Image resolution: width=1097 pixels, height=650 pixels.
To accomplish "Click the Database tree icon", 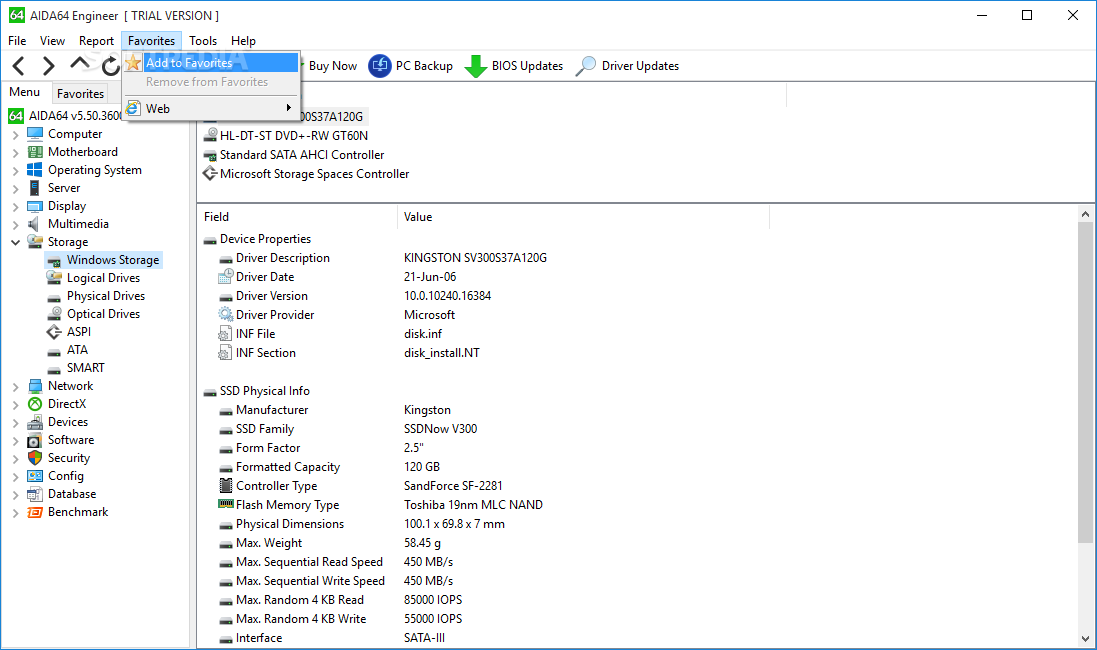I will tap(35, 494).
